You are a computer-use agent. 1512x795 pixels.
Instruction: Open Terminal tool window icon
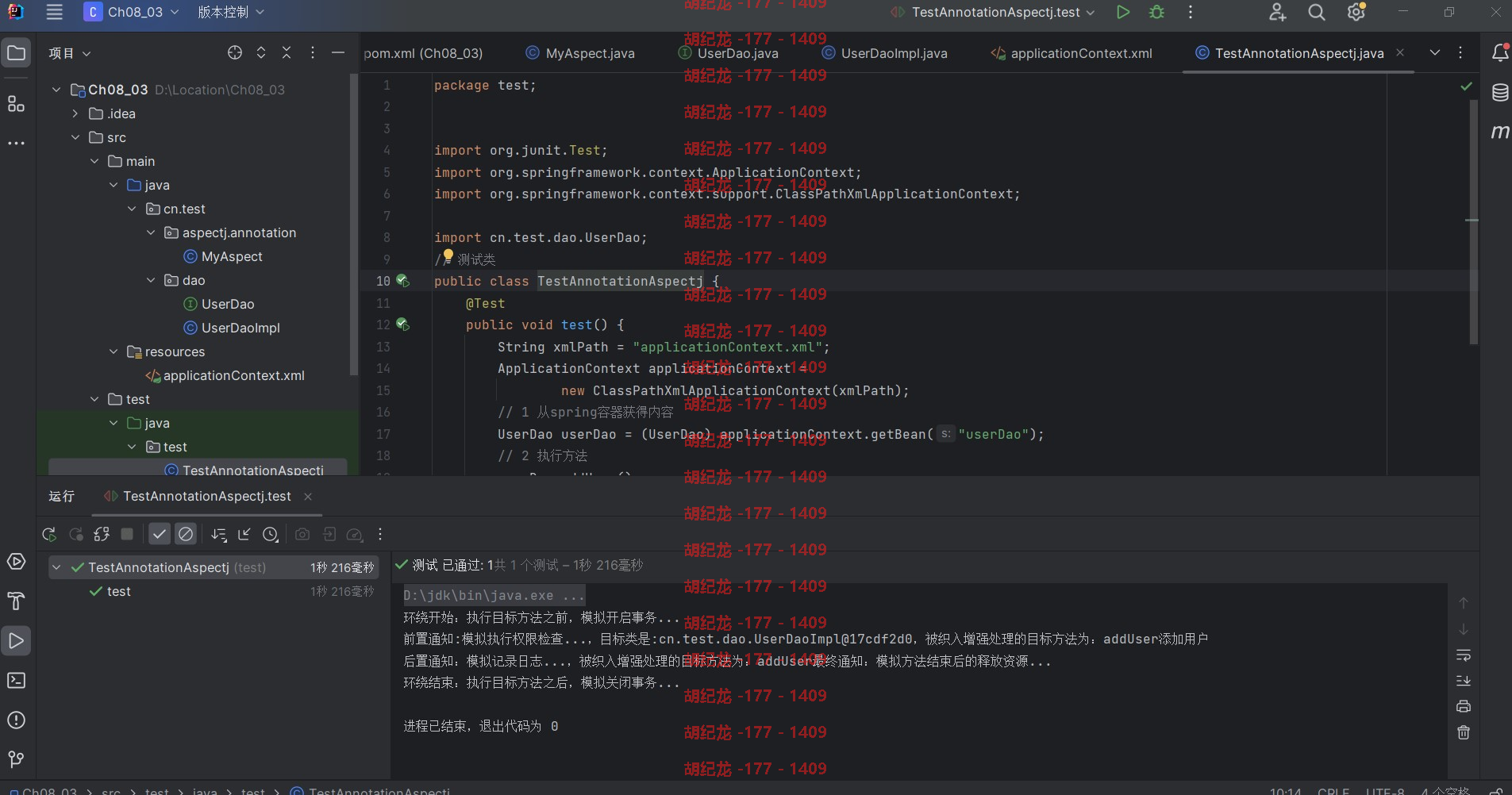[16, 681]
